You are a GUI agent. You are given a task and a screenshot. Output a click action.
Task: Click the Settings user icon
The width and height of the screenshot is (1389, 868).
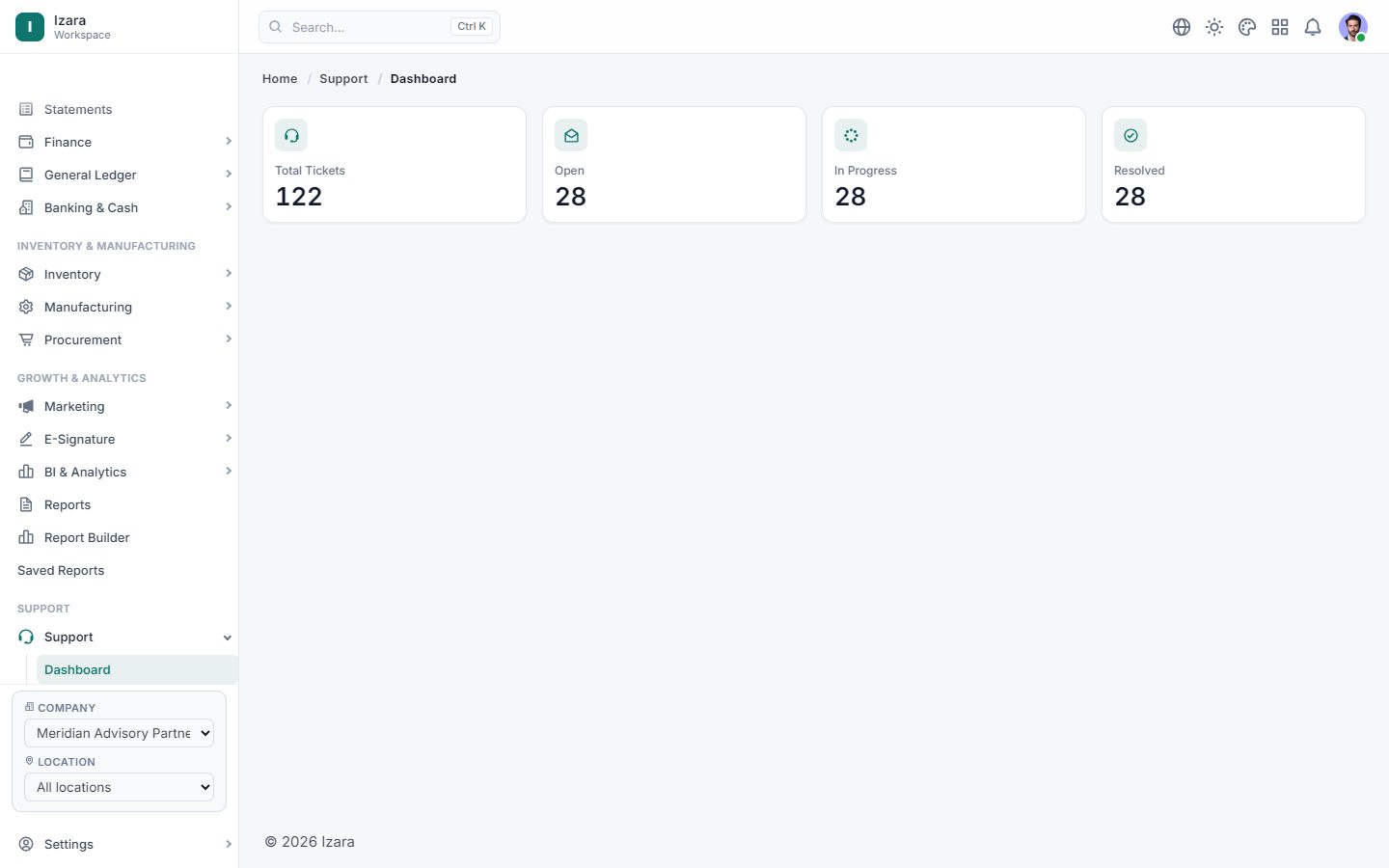pos(26,844)
